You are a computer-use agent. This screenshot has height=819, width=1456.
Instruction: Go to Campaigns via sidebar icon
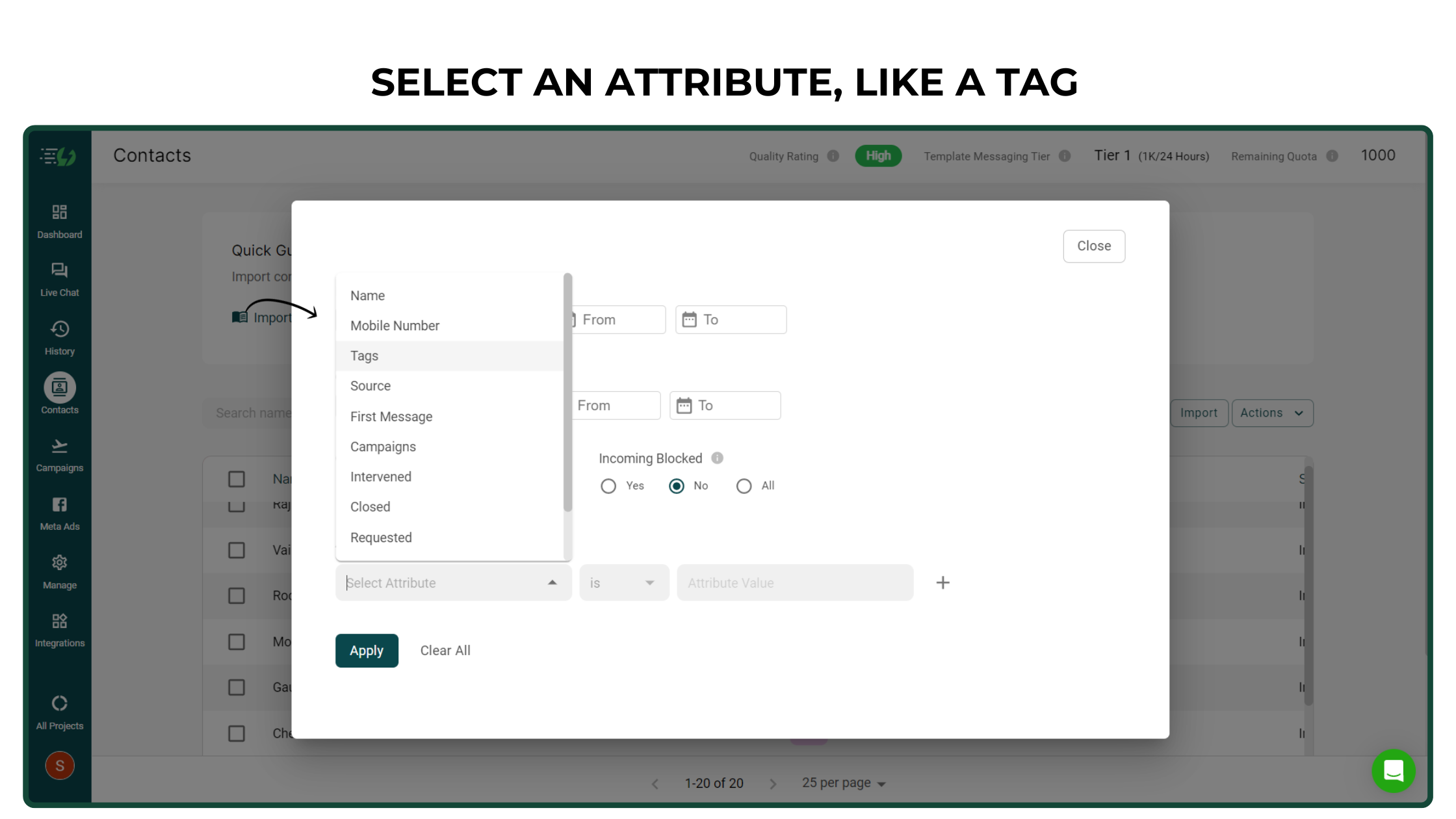click(x=59, y=446)
